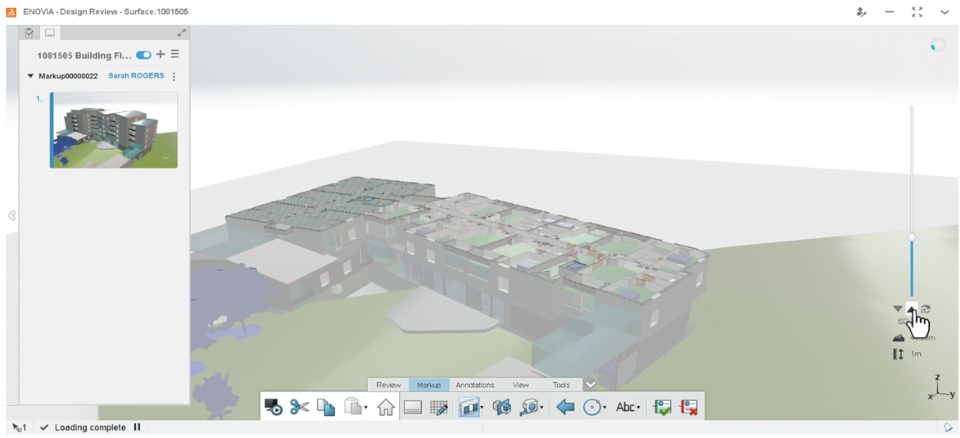Click the Copy icon in toolbar

[327, 407]
